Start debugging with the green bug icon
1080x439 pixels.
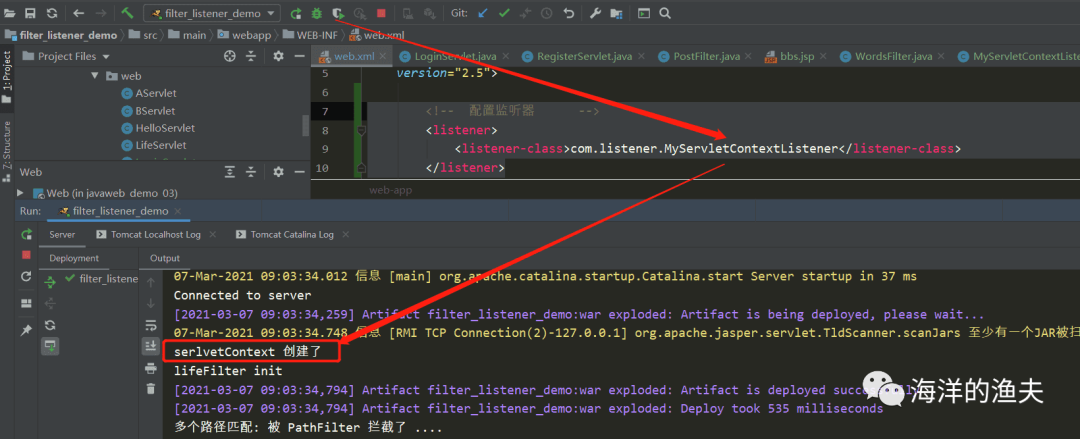[x=317, y=13]
